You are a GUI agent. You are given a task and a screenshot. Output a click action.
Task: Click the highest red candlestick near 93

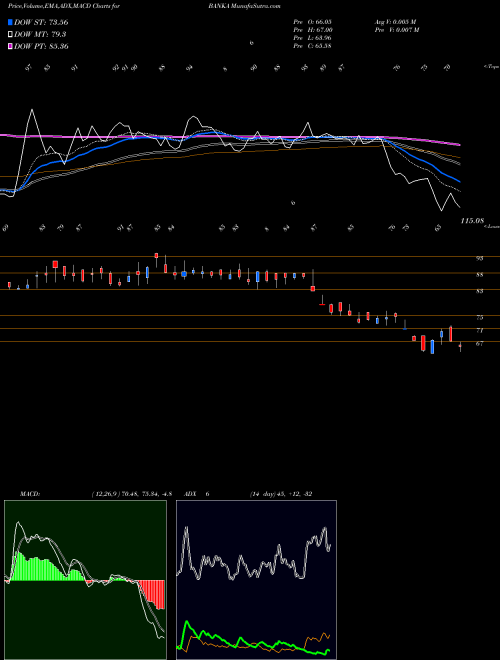[156, 255]
